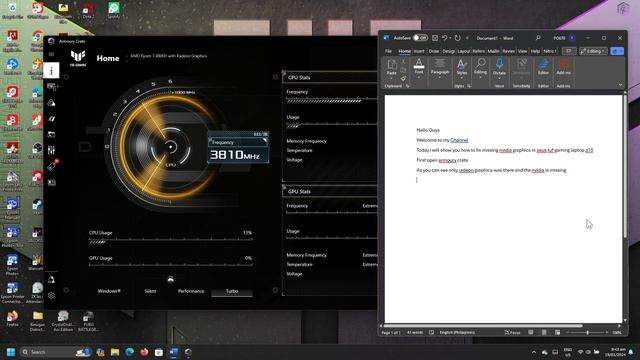Image resolution: width=640 pixels, height=360 pixels.
Task: Open the Devices icon in Armoury Crate sidebar
Action: [51, 87]
